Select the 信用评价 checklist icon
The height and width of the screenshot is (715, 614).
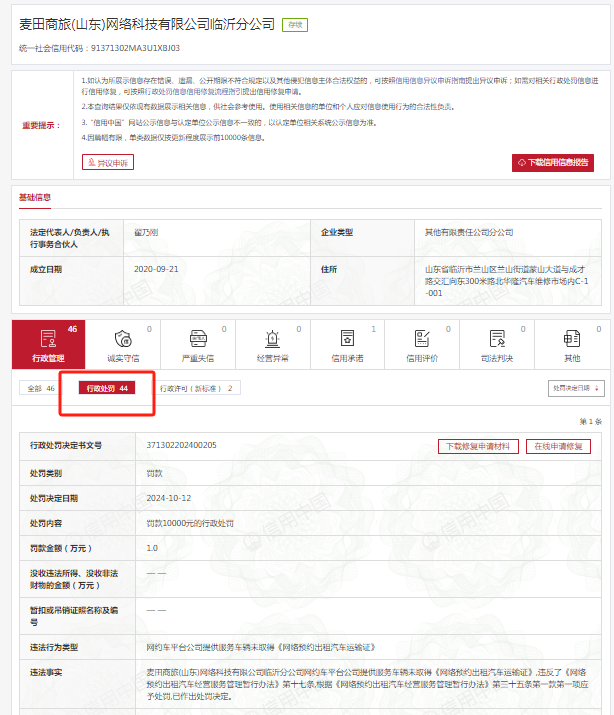422,339
